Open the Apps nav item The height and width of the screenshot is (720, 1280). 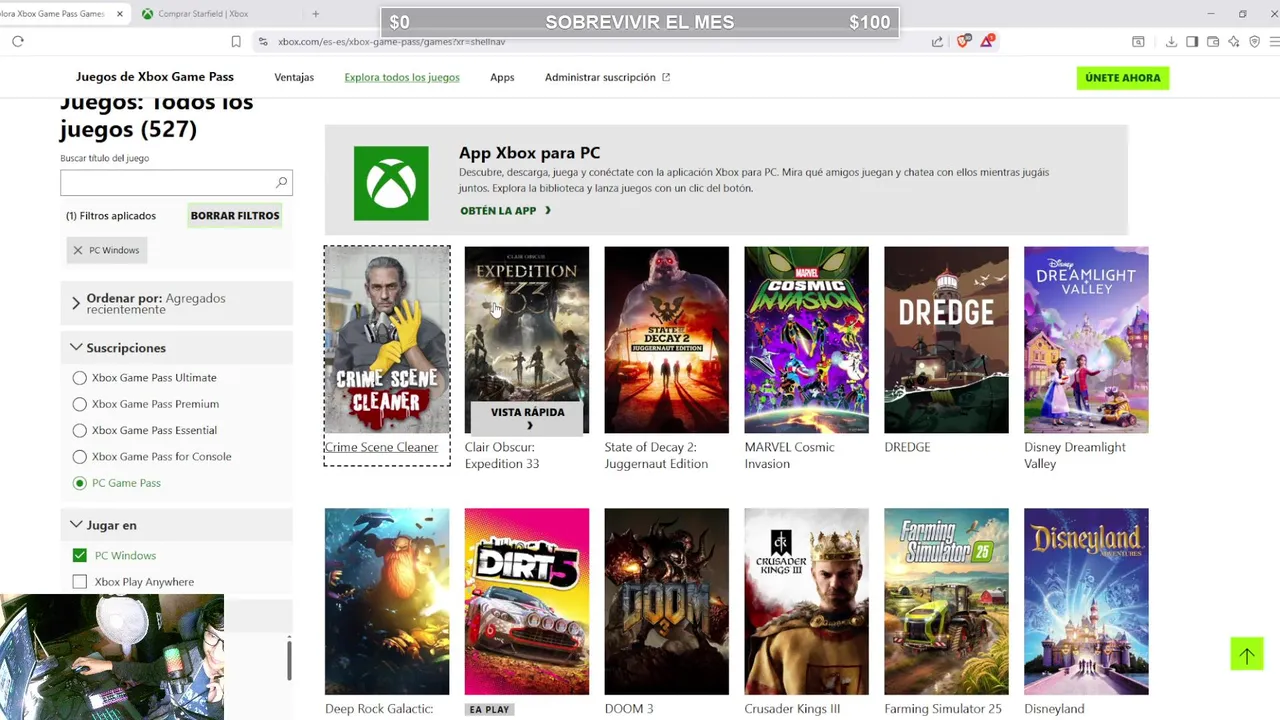[502, 77]
